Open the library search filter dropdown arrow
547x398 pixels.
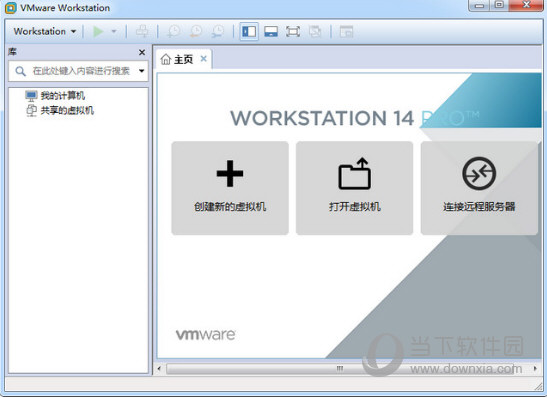coord(141,71)
